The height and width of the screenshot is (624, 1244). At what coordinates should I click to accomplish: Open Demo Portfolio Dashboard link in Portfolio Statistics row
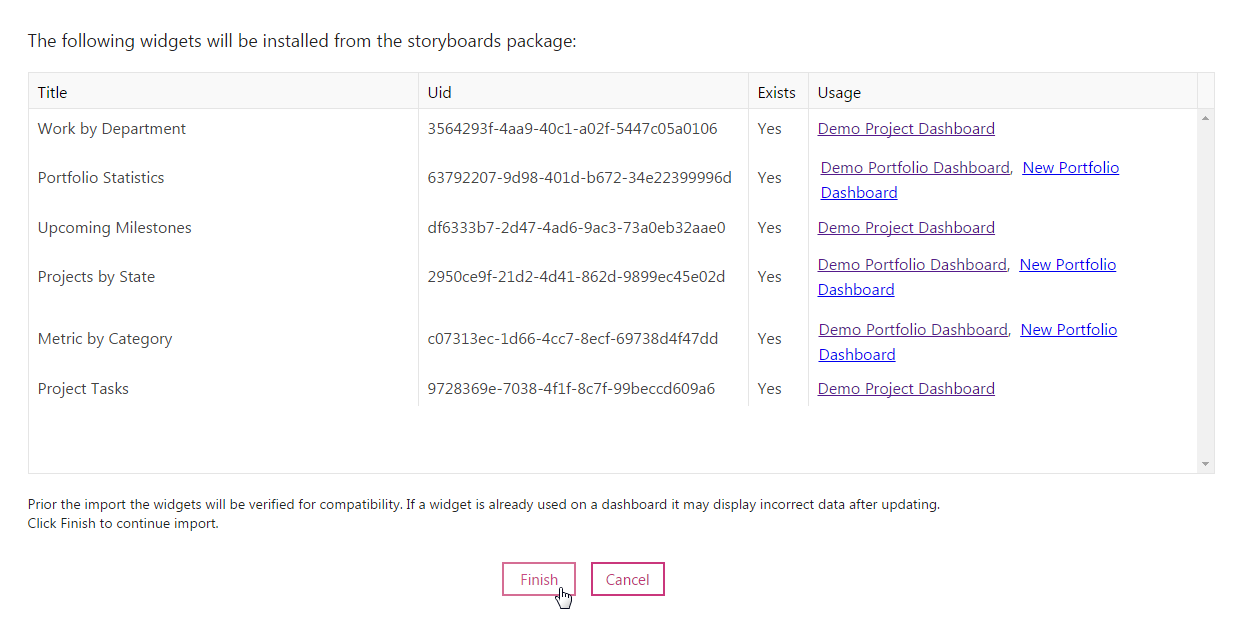coord(915,167)
